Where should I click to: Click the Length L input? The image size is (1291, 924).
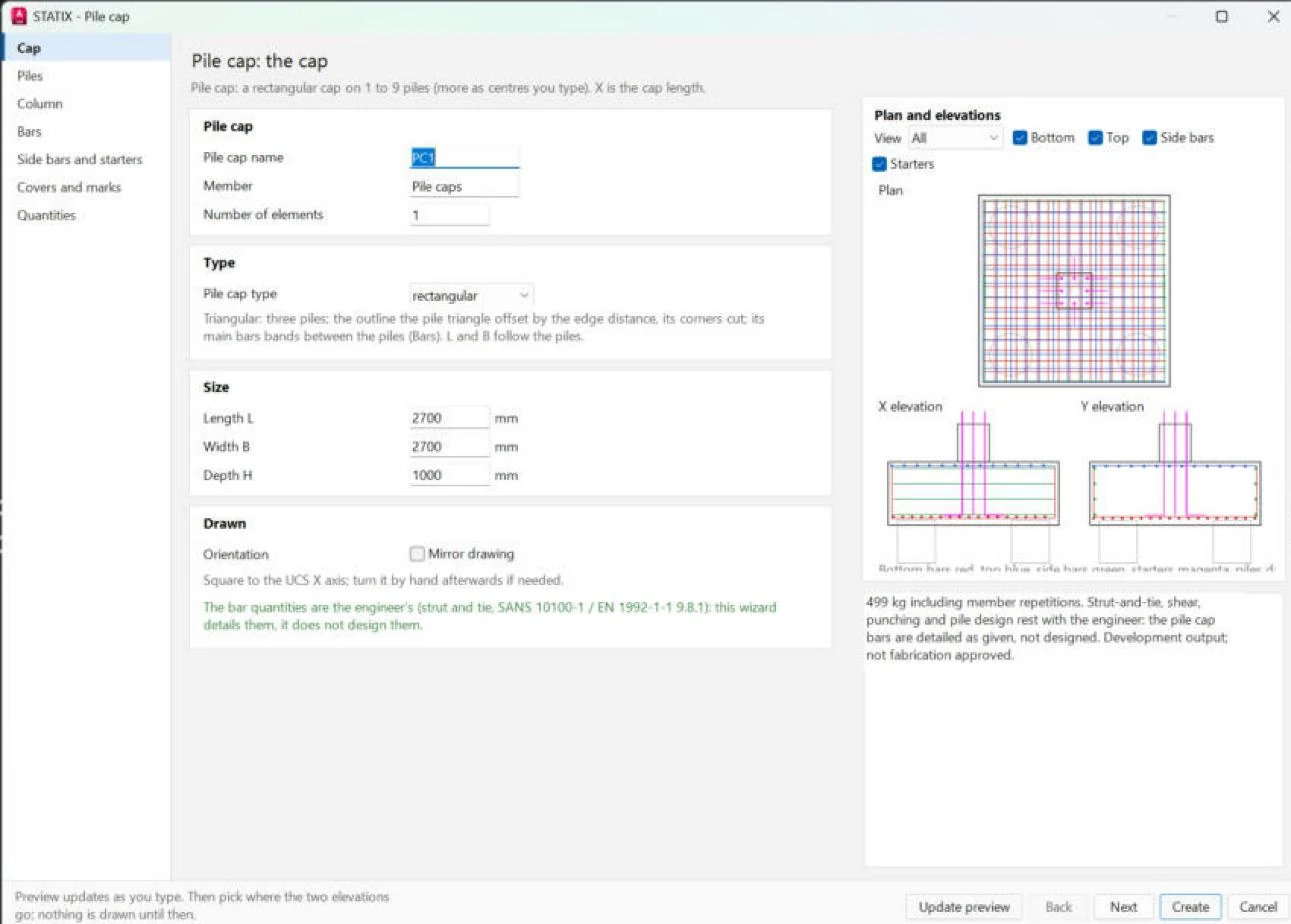449,418
